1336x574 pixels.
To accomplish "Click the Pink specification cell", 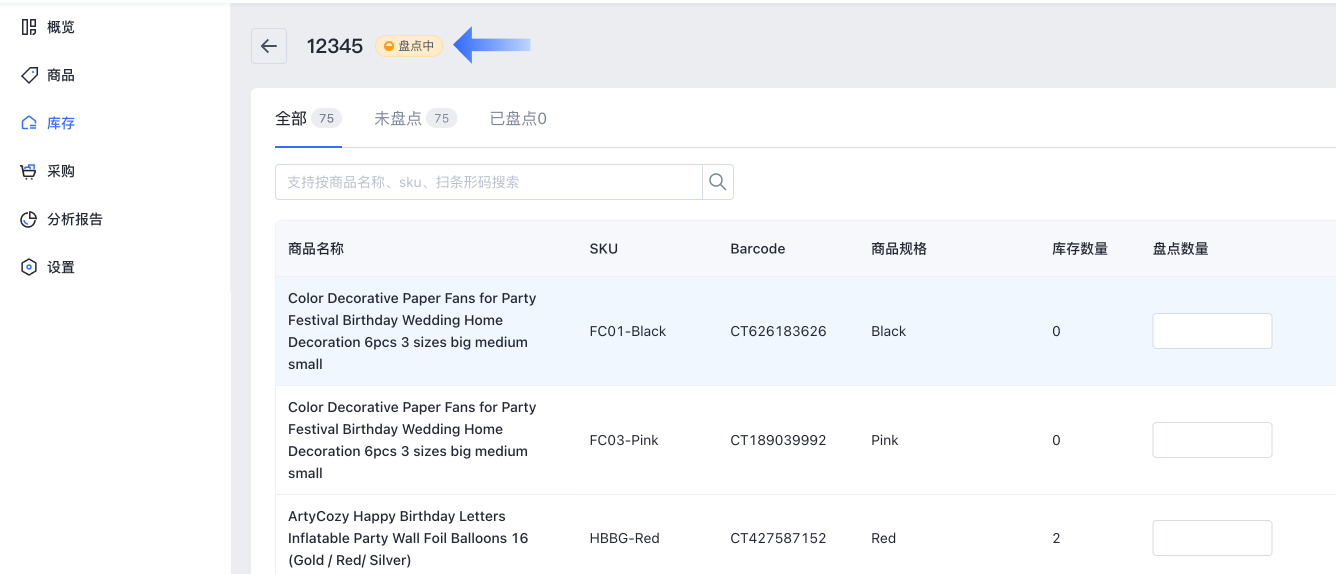I will click(x=885, y=440).
